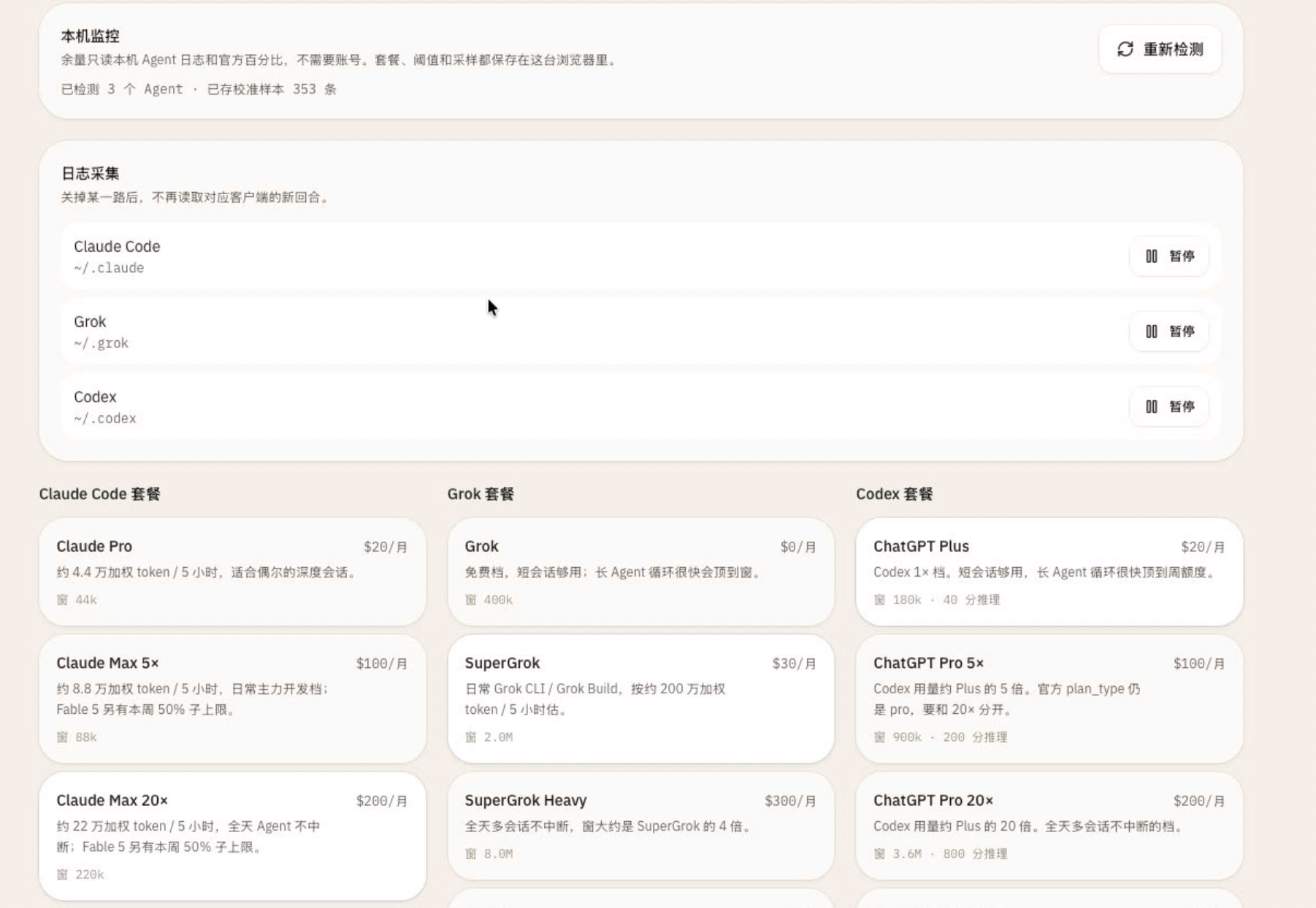Click the 'Claude Code 套餐' section heading
1316x908 pixels.
click(100, 494)
